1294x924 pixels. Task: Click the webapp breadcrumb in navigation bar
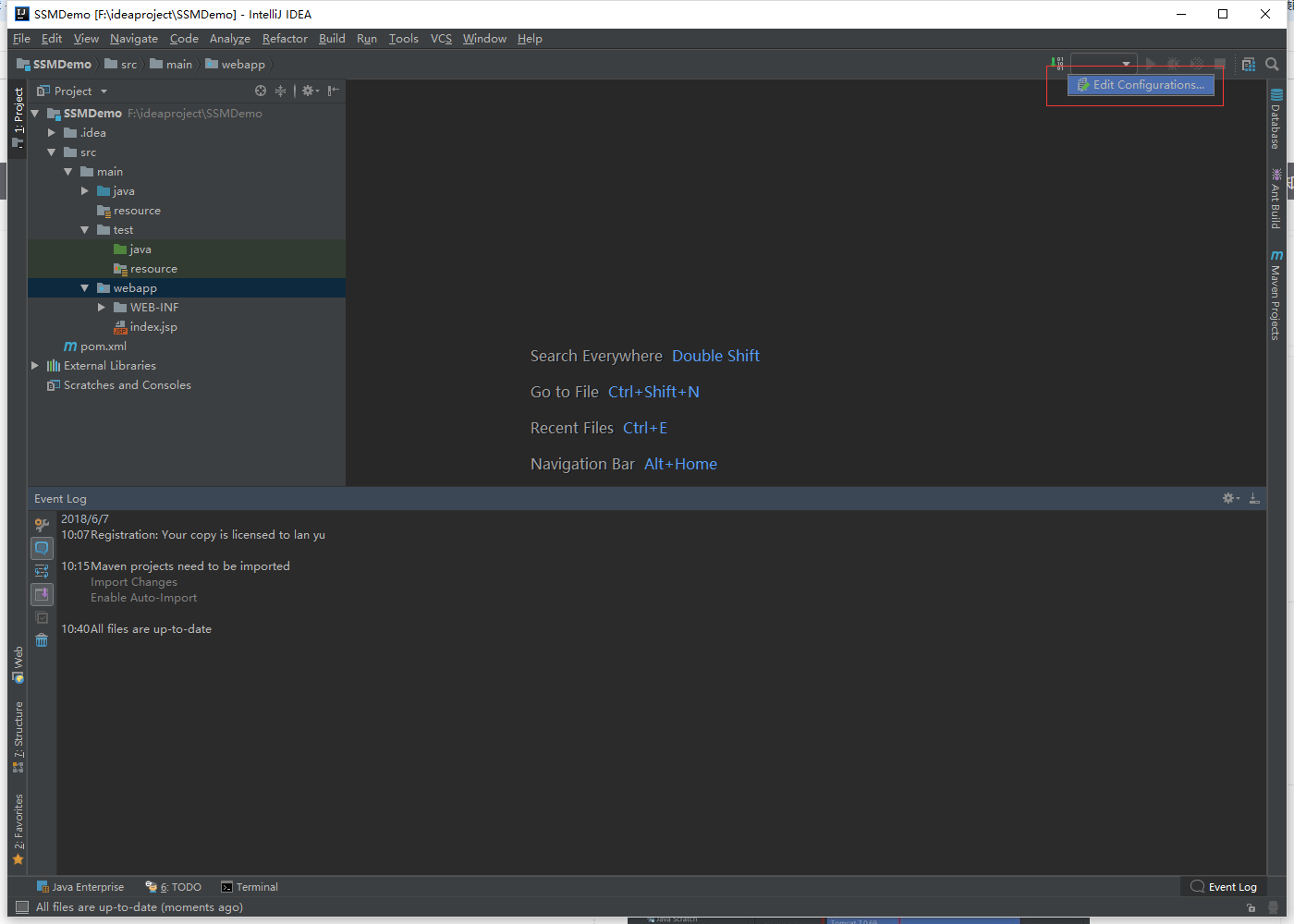235,65
